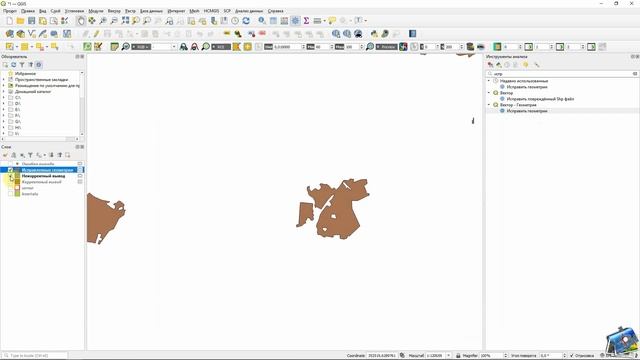The width and height of the screenshot is (640, 360).
Task: Open the Справка menu
Action: click(276, 11)
